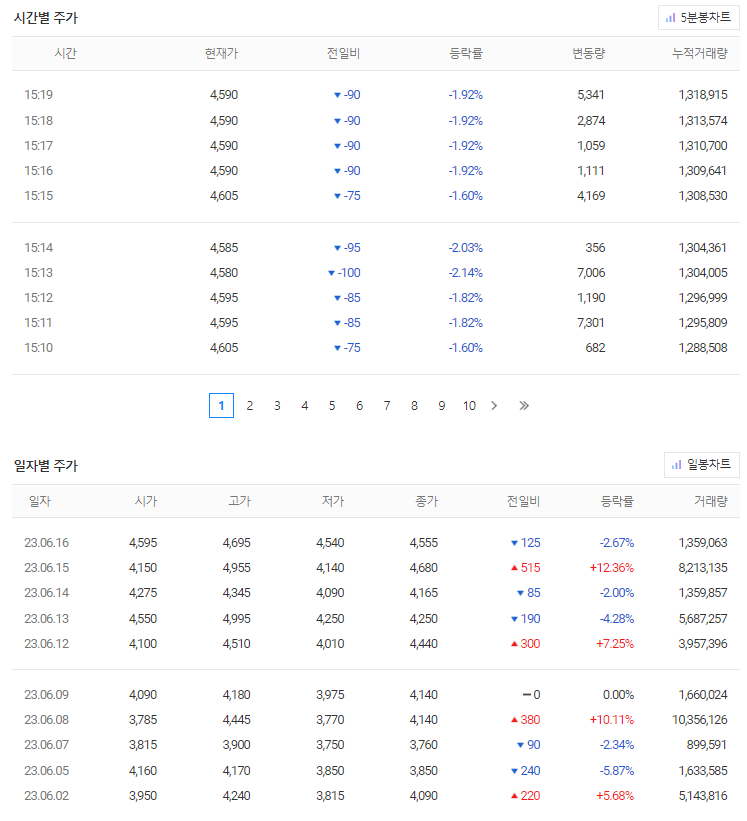Go to page 6
Screen dimensions: 747x821
[360, 406]
